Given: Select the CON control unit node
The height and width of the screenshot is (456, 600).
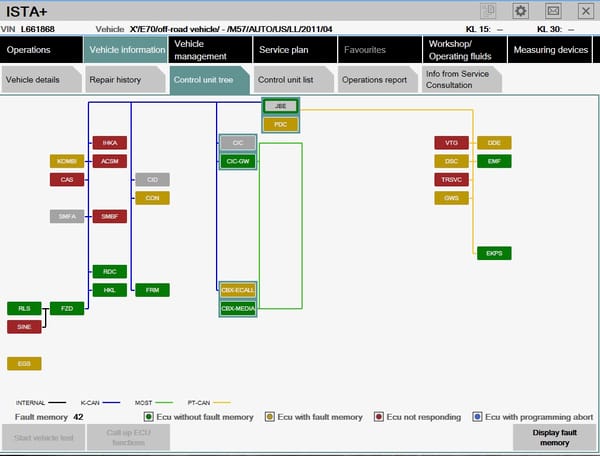Looking at the screenshot, I should click(152, 198).
